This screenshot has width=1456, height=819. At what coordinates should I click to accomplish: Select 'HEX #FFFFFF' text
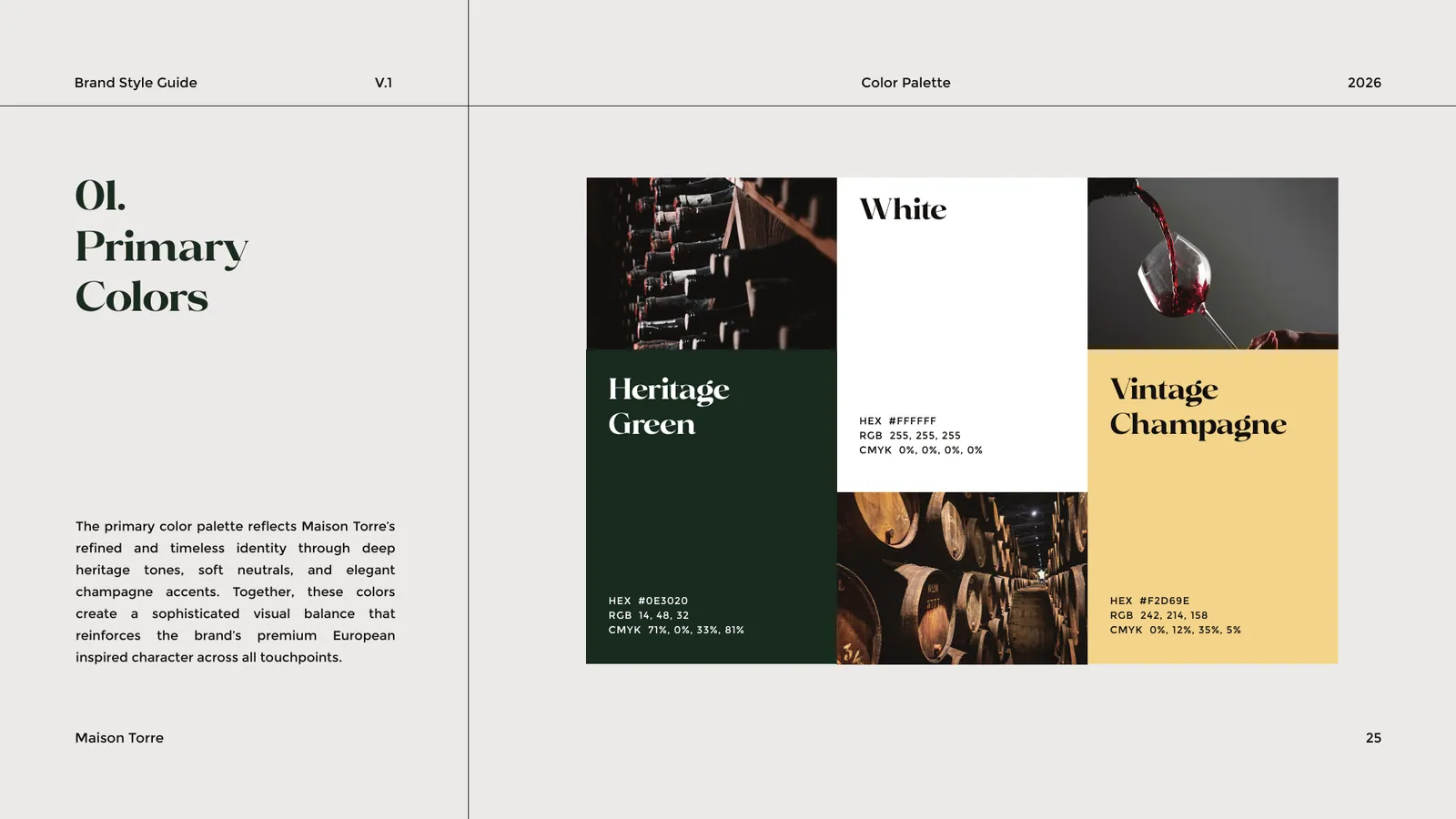coord(897,421)
